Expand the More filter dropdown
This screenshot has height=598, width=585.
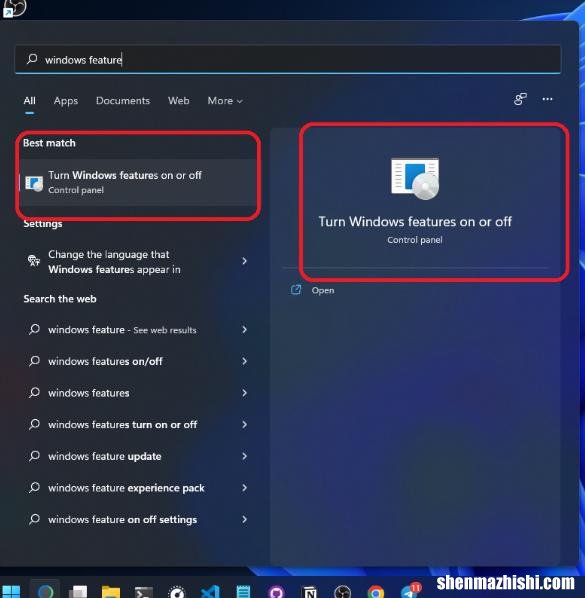tap(225, 101)
